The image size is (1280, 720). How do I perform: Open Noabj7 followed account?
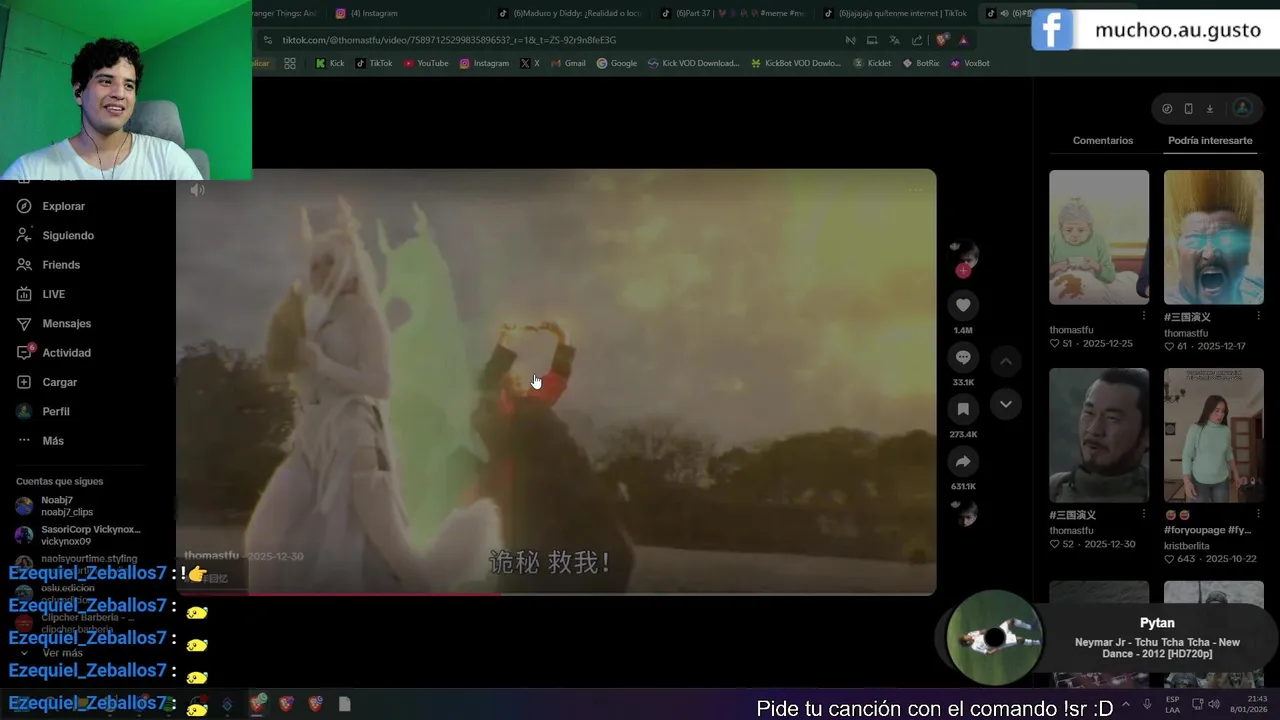(67, 506)
